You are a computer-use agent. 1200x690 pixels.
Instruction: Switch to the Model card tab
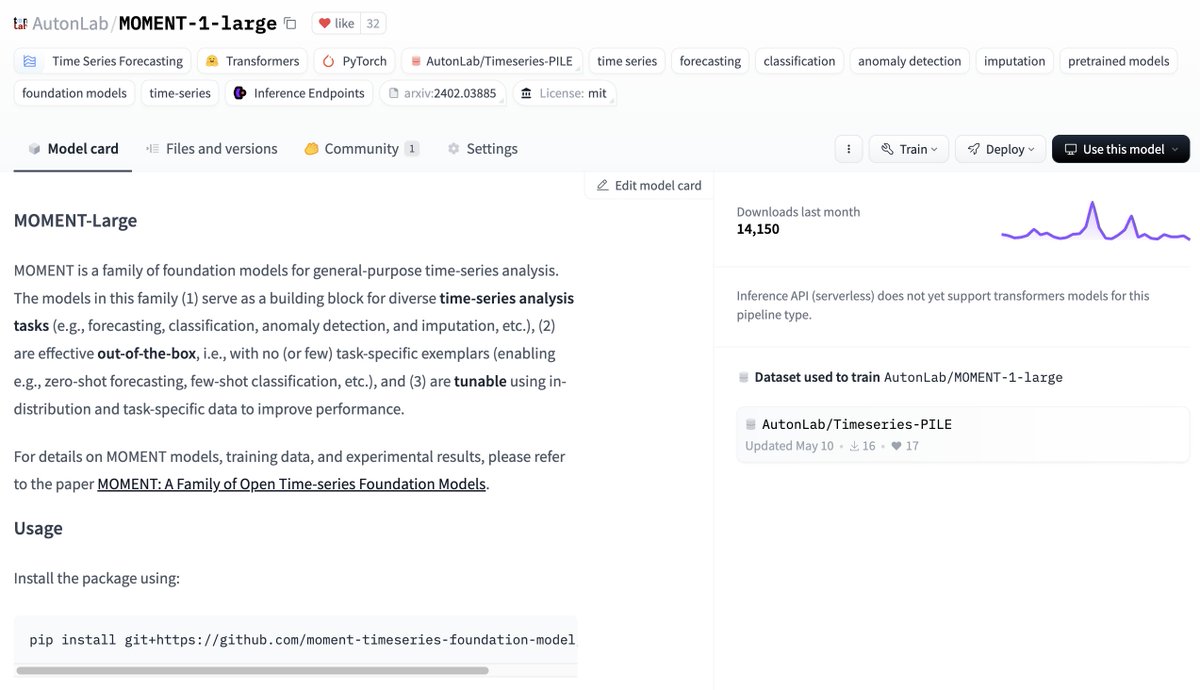coord(73,149)
